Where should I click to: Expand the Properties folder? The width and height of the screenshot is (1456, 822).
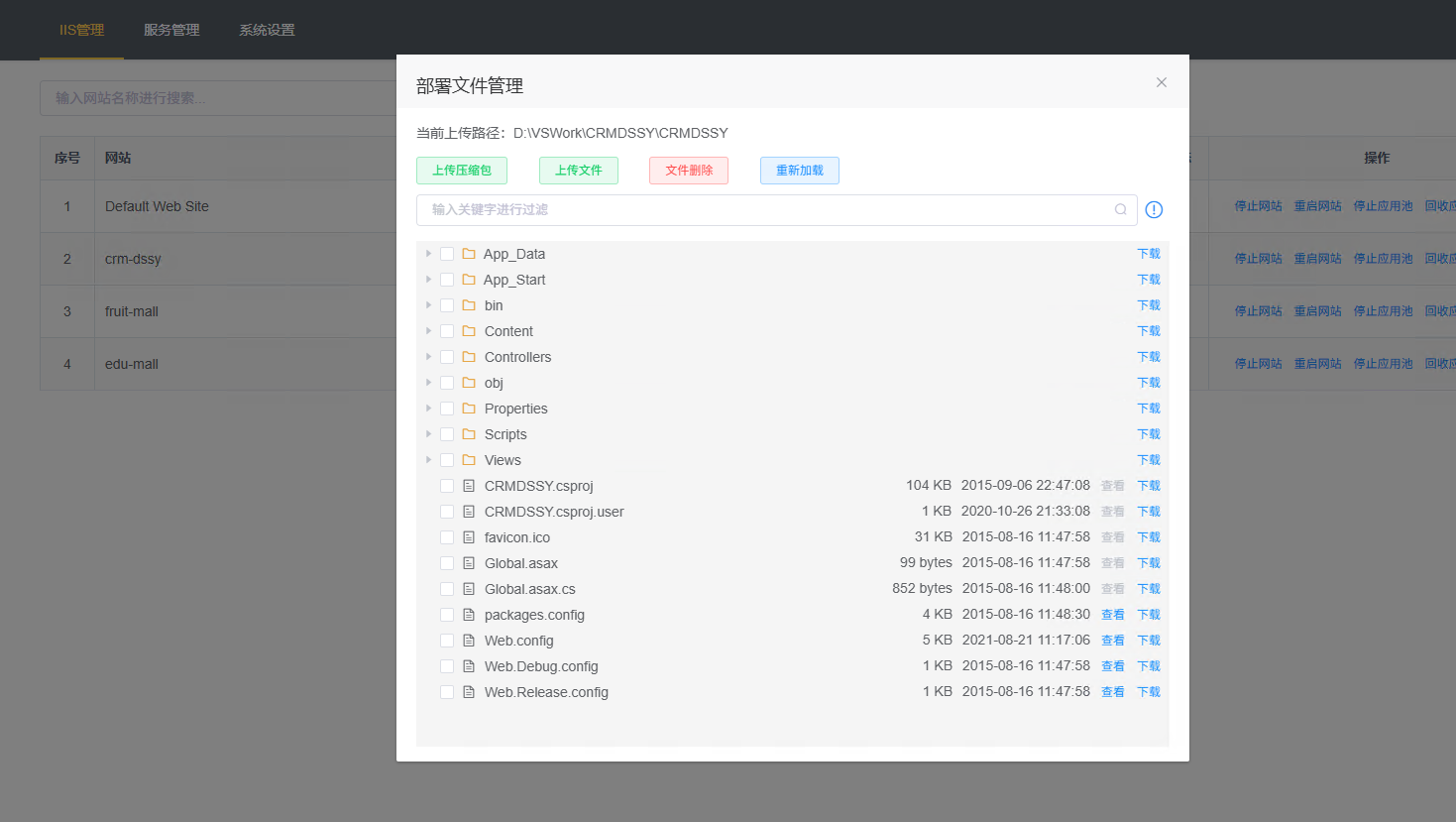(428, 409)
